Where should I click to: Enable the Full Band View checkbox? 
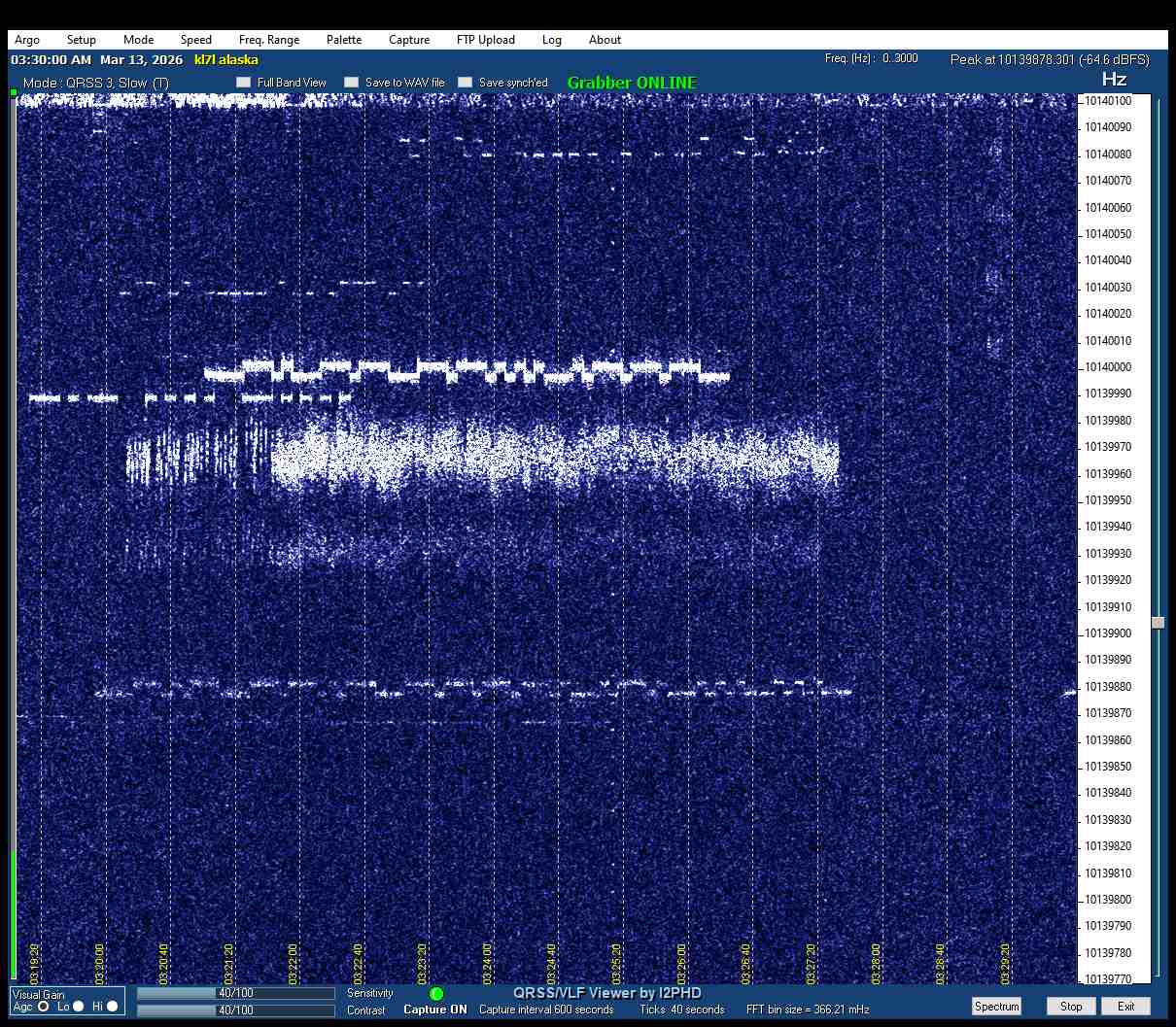[244, 83]
